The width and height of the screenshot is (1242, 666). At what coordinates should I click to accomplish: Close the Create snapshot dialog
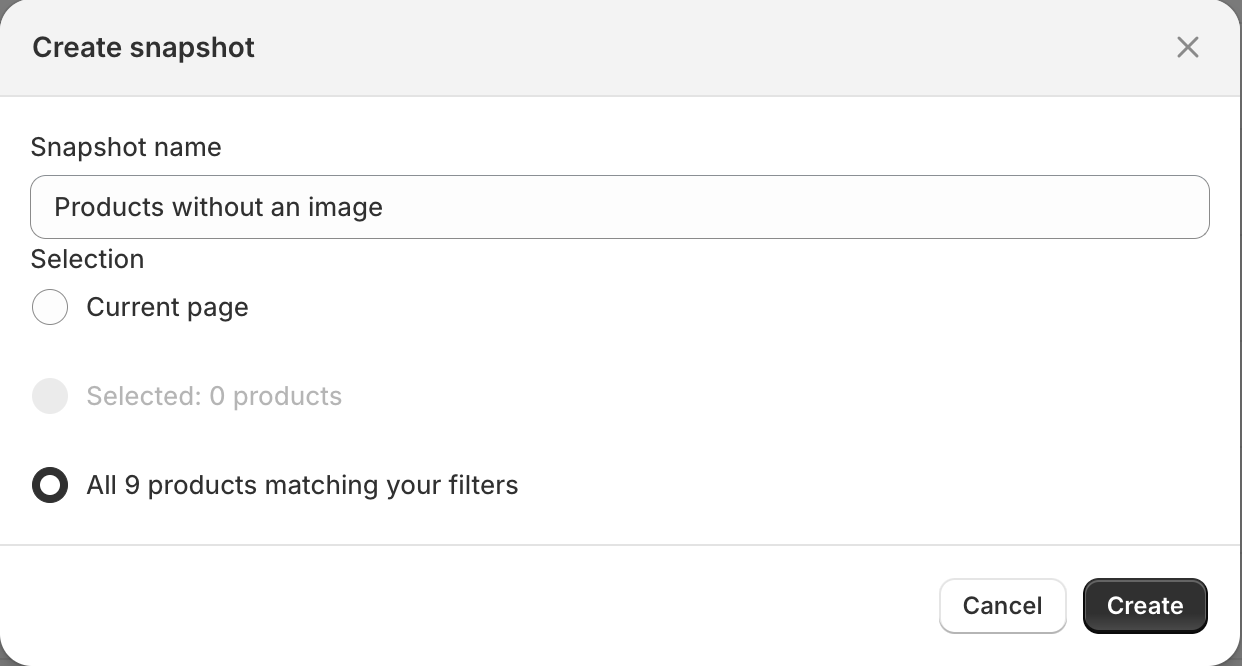[x=1187, y=47]
